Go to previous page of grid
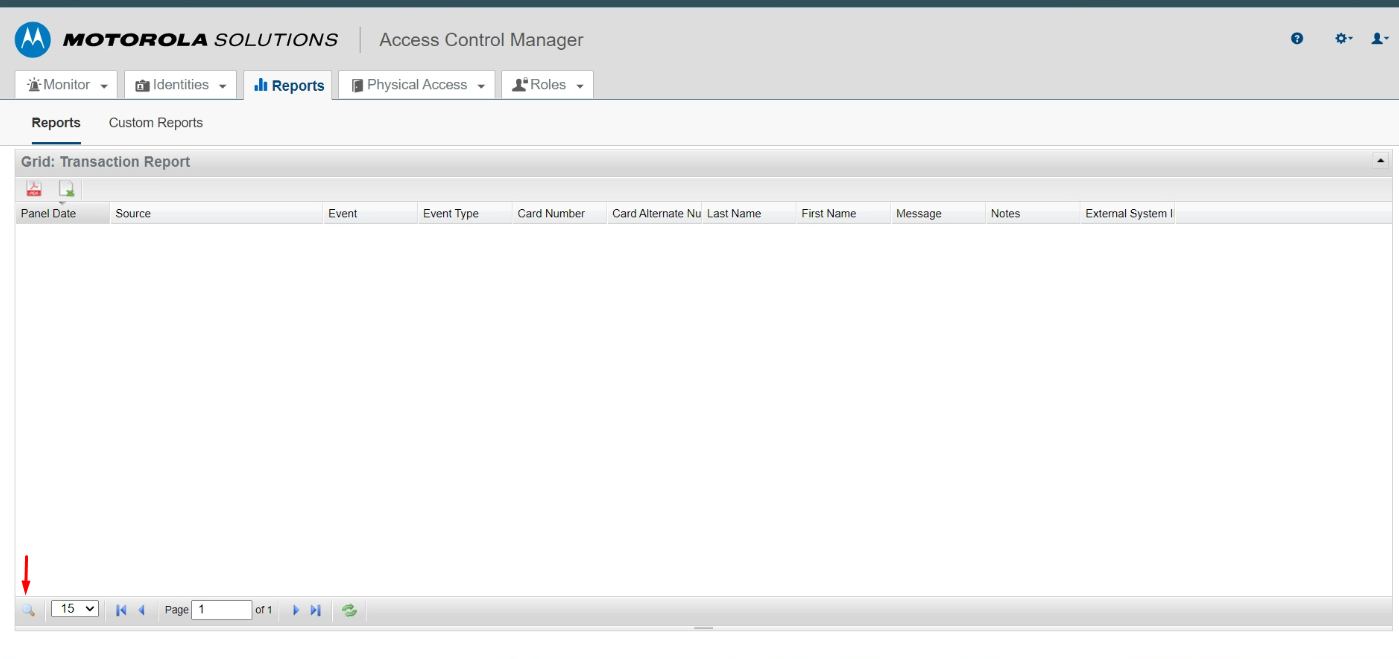This screenshot has height=659, width=1399. click(142, 610)
